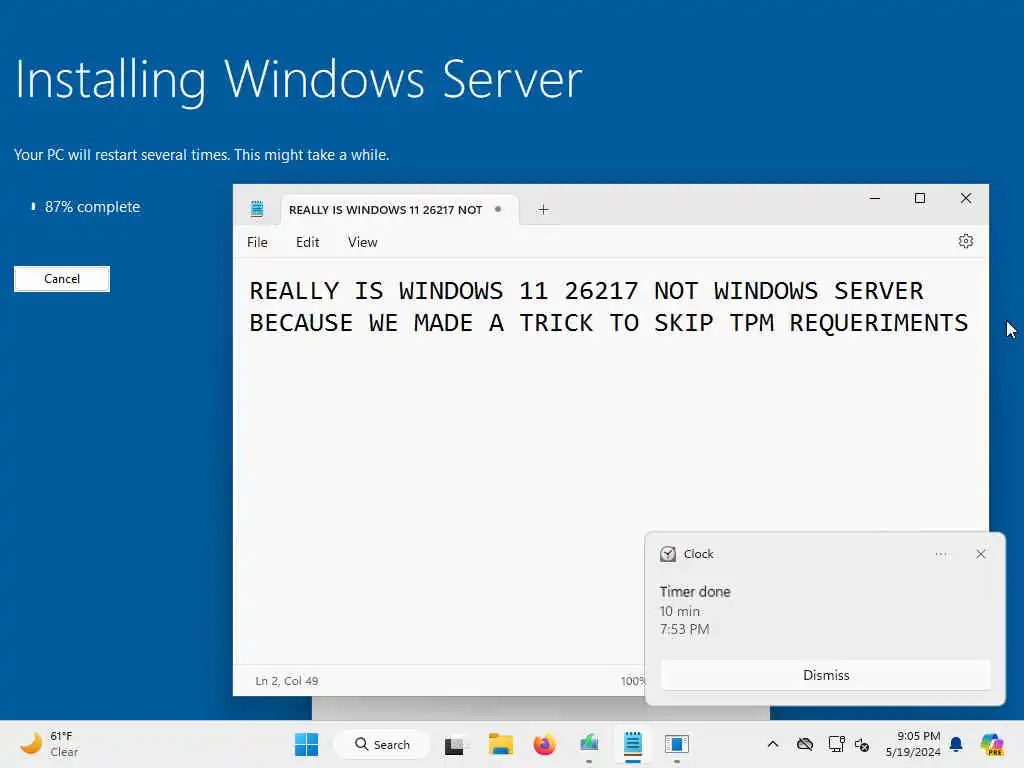Image resolution: width=1024 pixels, height=768 pixels.
Task: Open the Notepad Edit menu
Action: [308, 242]
